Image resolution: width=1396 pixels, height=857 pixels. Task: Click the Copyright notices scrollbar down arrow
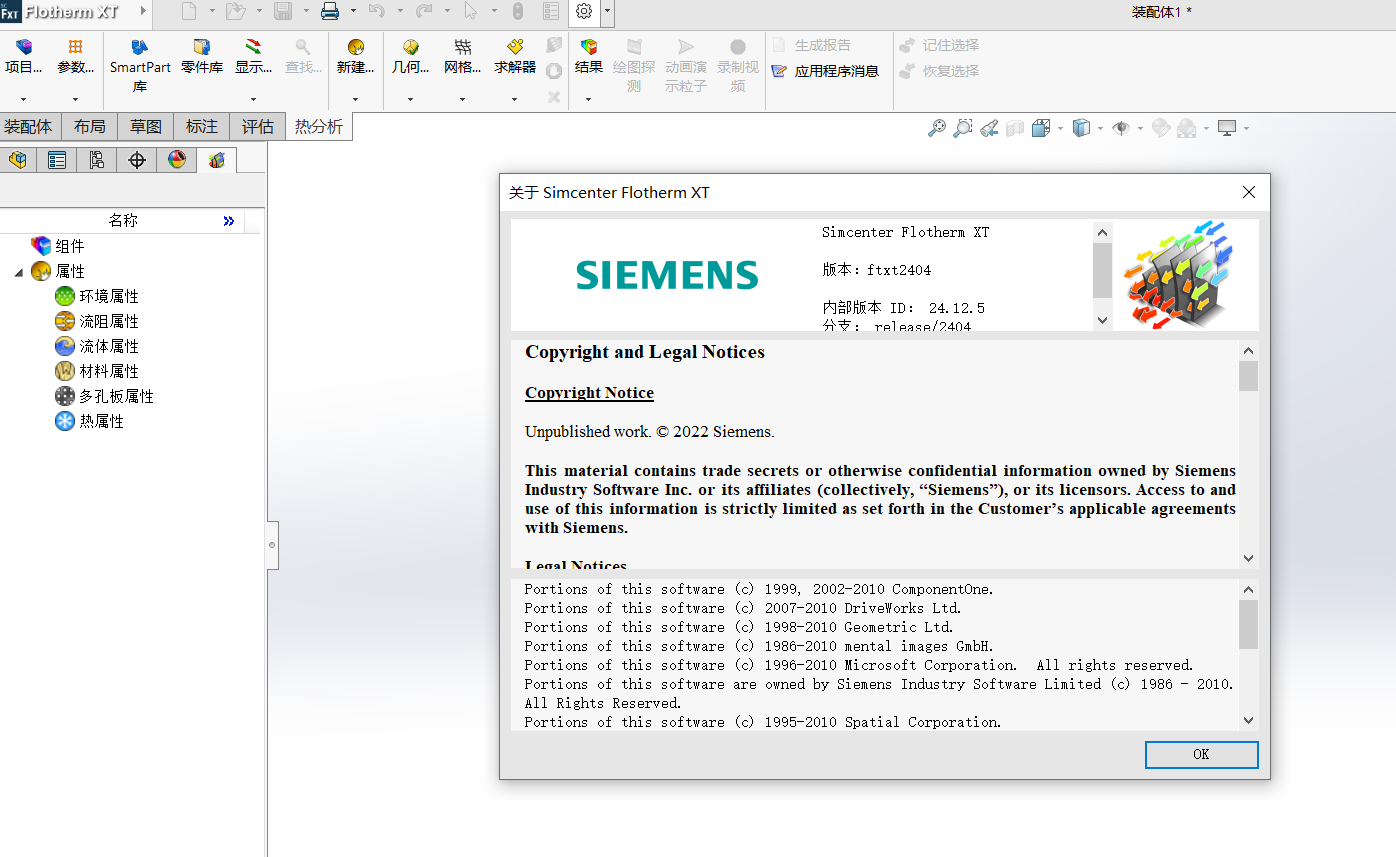click(x=1248, y=558)
